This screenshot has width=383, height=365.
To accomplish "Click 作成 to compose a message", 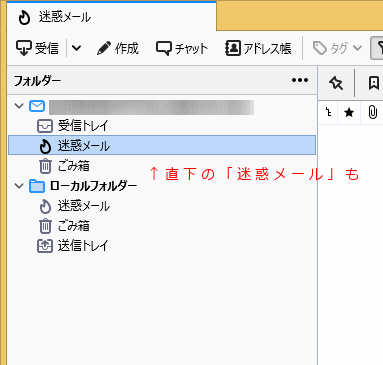I will pyautogui.click(x=118, y=48).
